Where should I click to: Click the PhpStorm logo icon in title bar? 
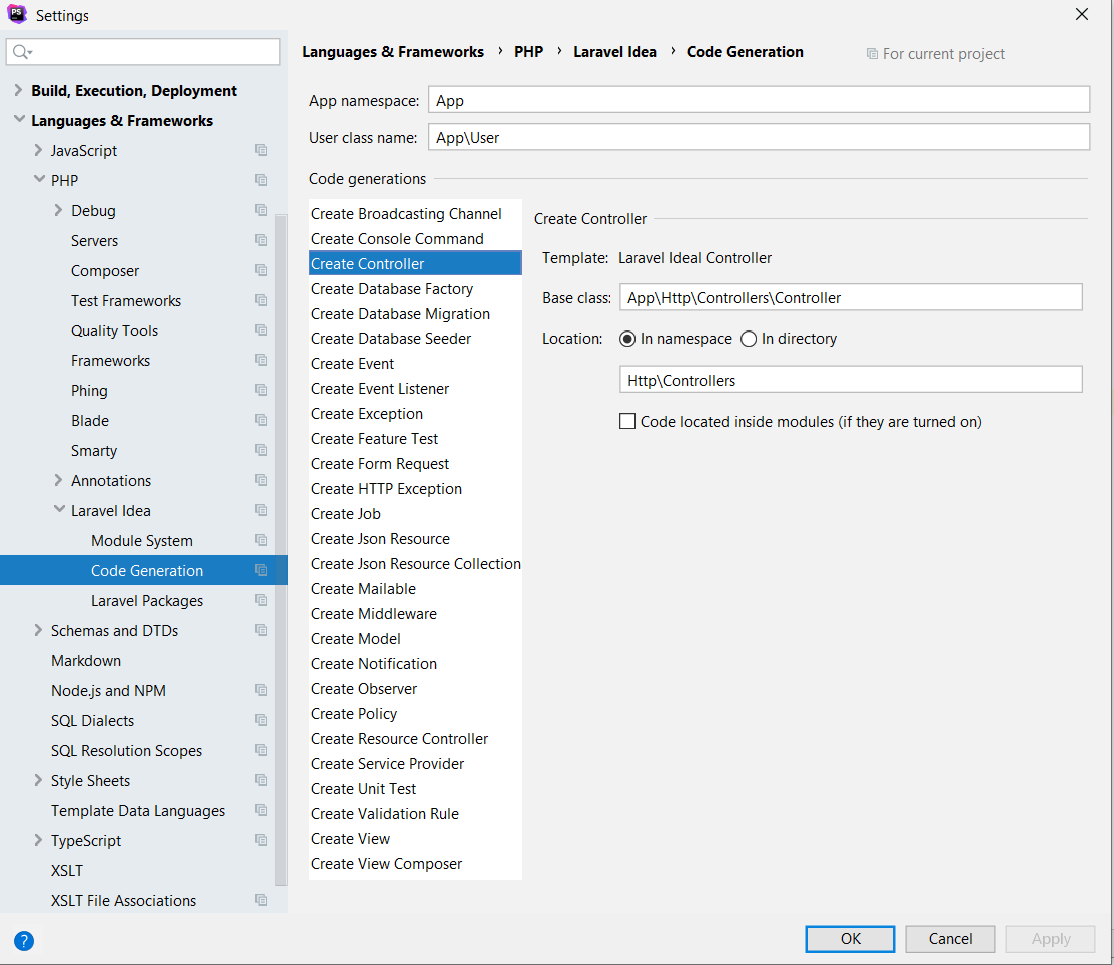(x=16, y=14)
